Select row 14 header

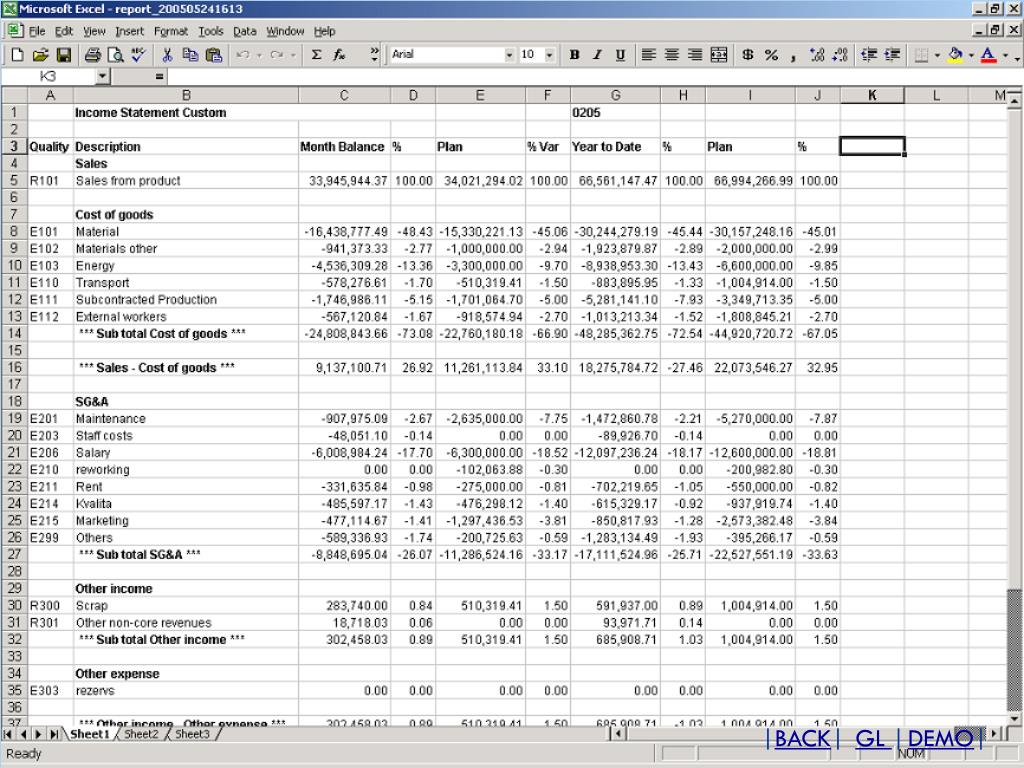tap(14, 334)
